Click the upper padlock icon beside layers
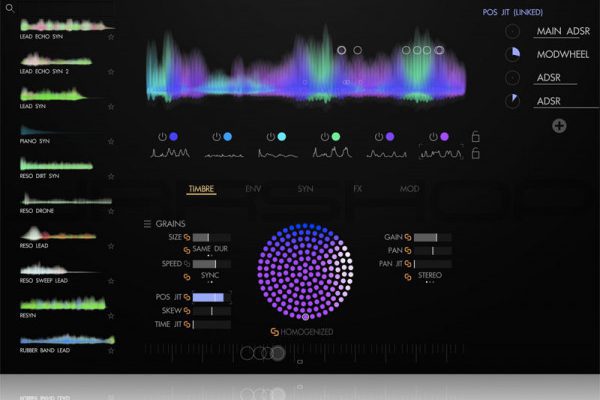The image size is (600, 400). tap(476, 136)
